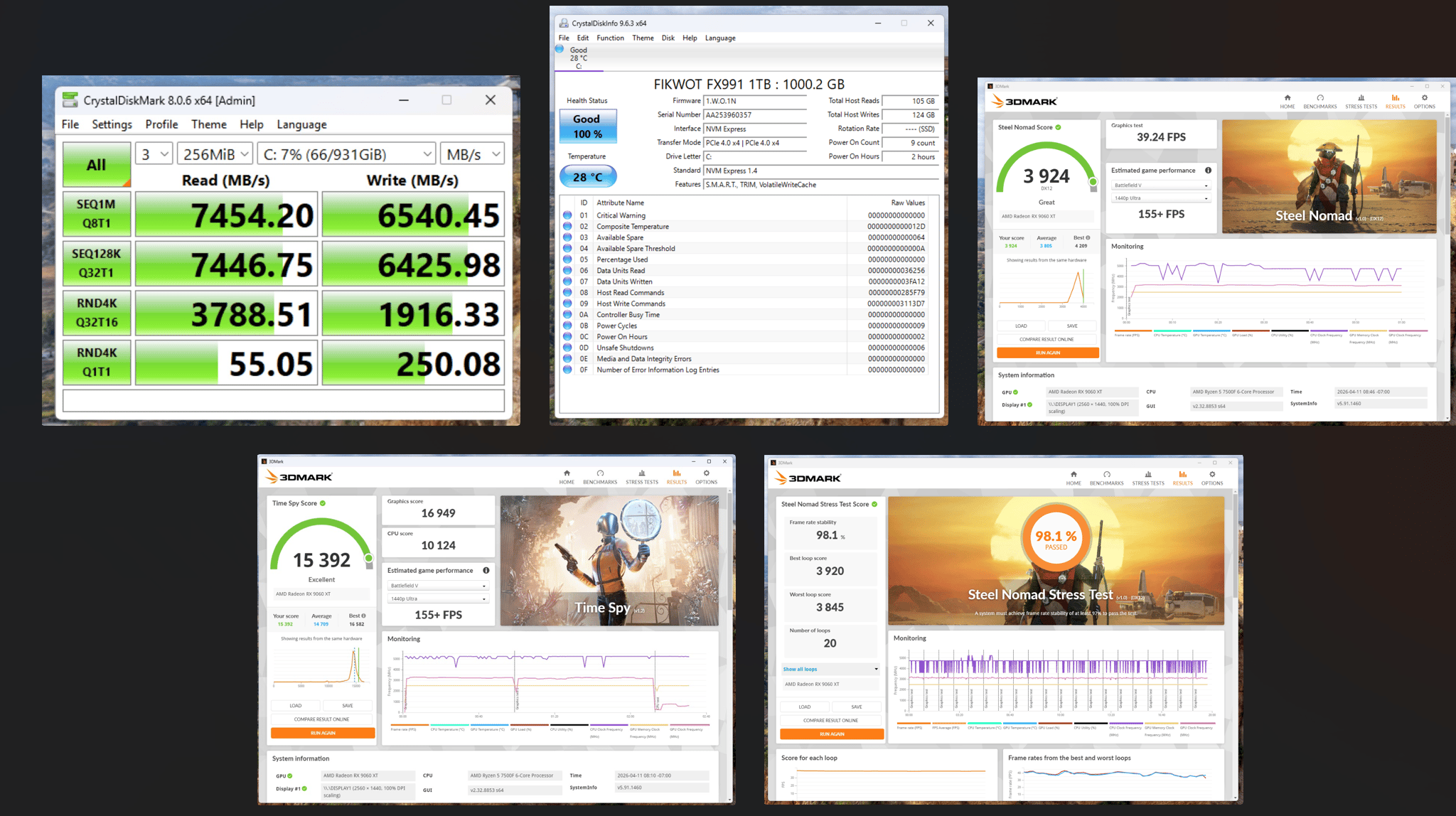The width and height of the screenshot is (1456, 816).
Task: Click the info icon beside Estimated game performance in Time Spy window
Action: tap(486, 570)
